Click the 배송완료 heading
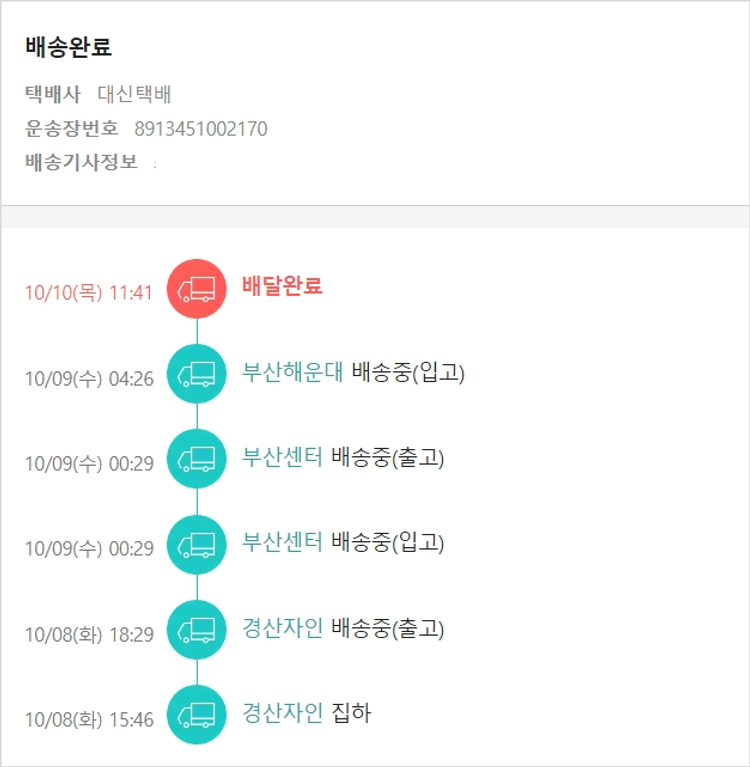The height and width of the screenshot is (767, 750). 69,47
